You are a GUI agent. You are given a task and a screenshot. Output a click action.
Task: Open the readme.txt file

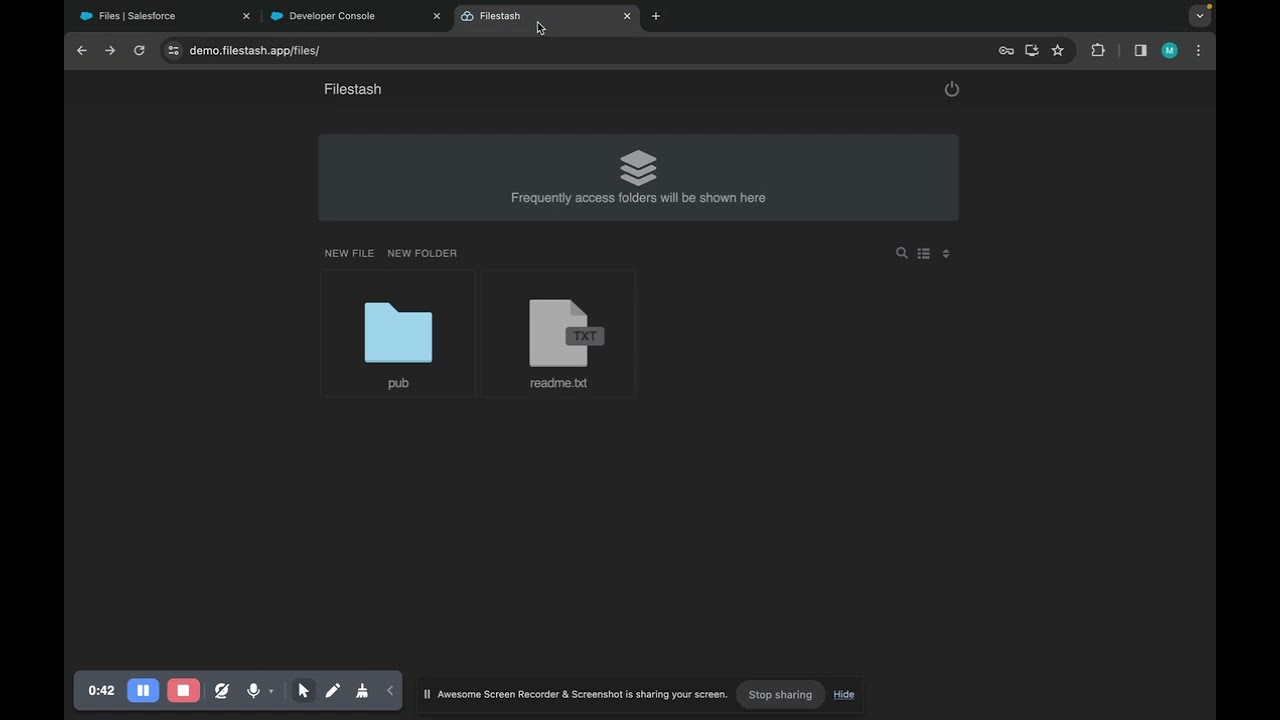[x=558, y=334]
